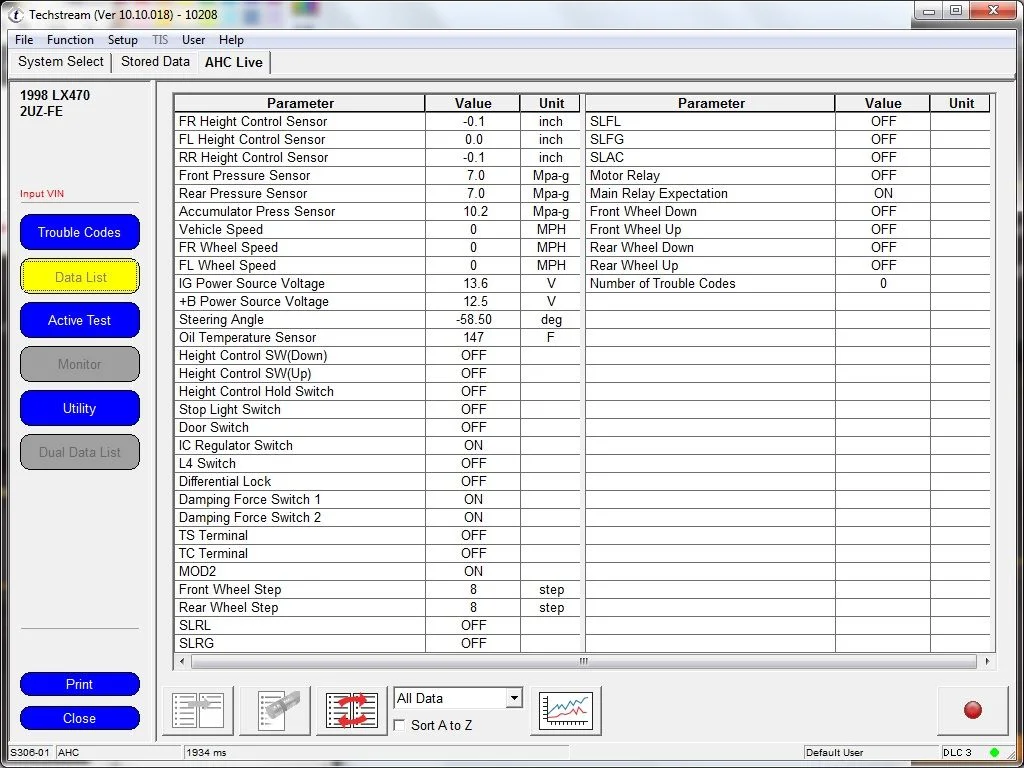The width and height of the screenshot is (1024, 768).
Task: Click the scrollbar left arrow under the table
Action: (182, 662)
